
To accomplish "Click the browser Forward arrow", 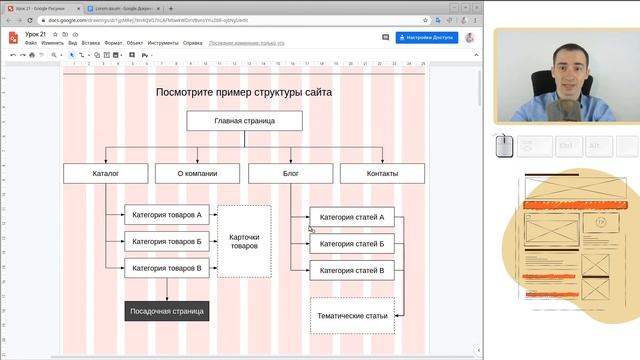I will pos(19,20).
